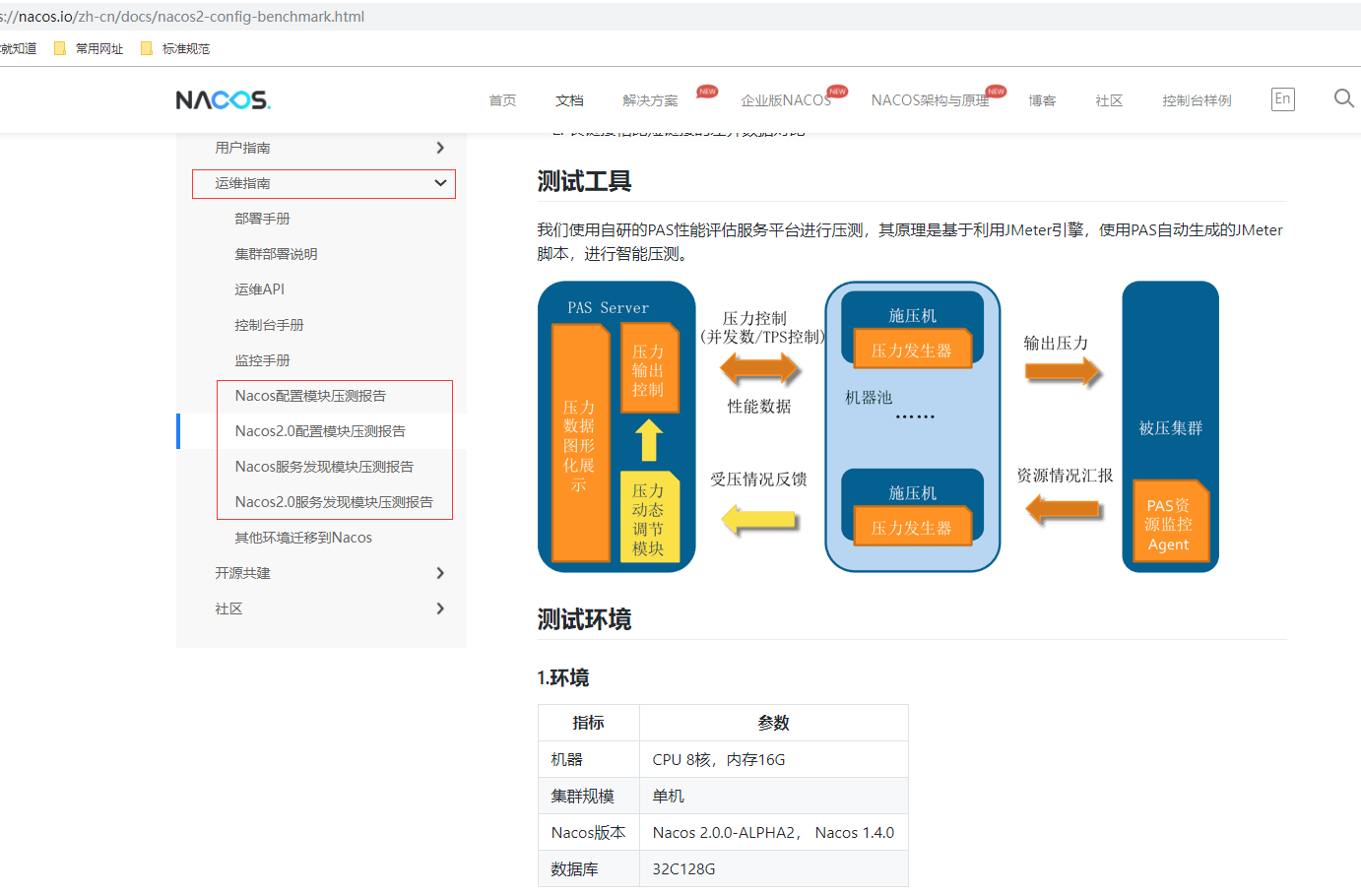1361x896 pixels.
Task: Open 文档 in the top navigation
Action: pyautogui.click(x=569, y=100)
